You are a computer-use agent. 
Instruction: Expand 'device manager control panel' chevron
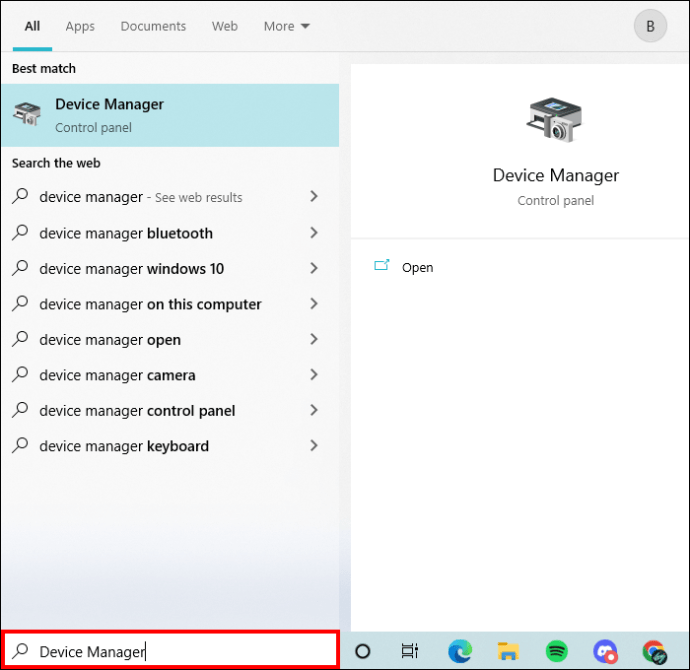point(314,410)
